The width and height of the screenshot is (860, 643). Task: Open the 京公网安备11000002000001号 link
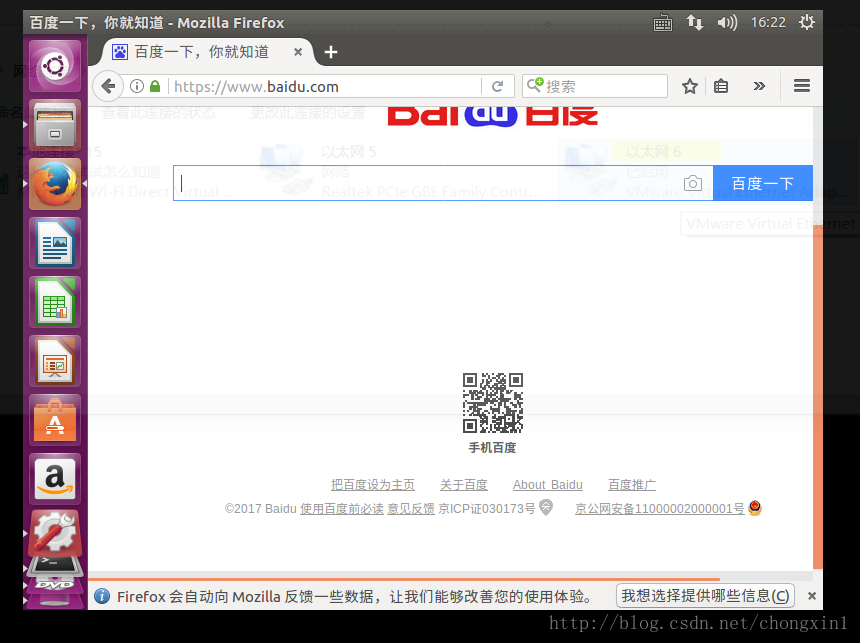(x=659, y=509)
